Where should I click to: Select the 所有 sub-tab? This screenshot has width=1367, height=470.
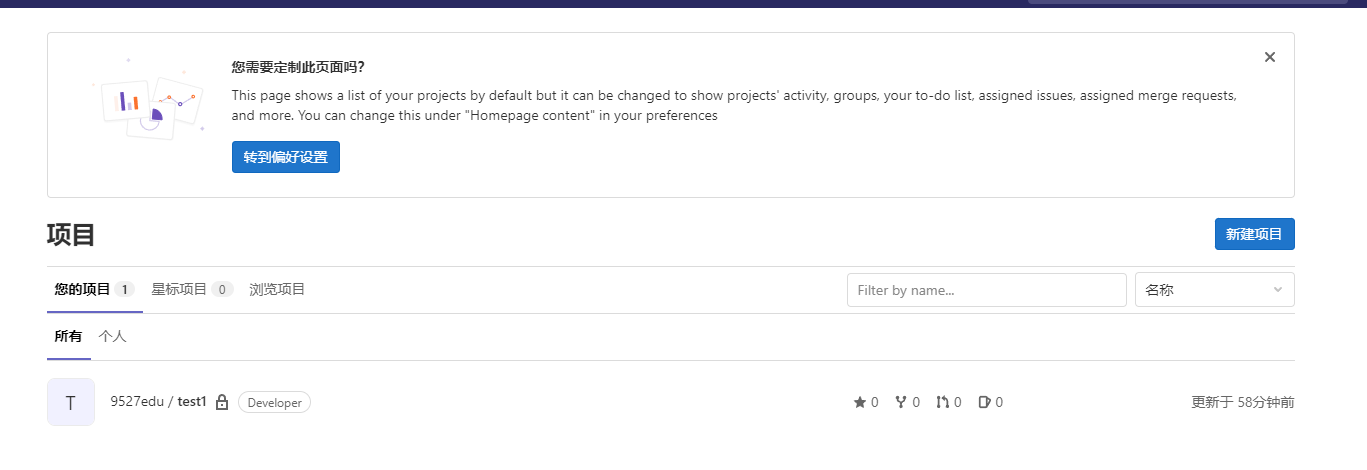tap(68, 336)
